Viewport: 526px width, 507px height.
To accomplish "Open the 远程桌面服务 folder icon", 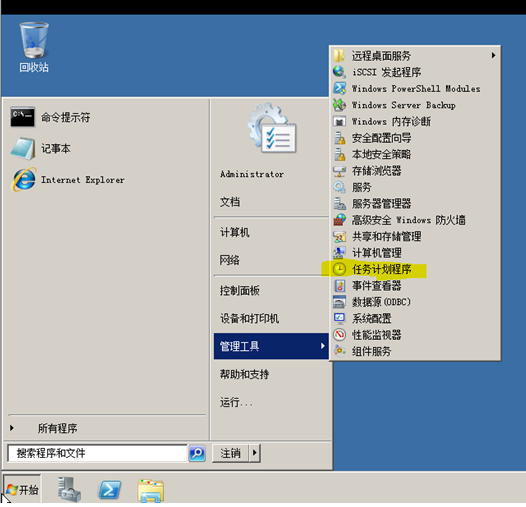I will click(x=339, y=55).
